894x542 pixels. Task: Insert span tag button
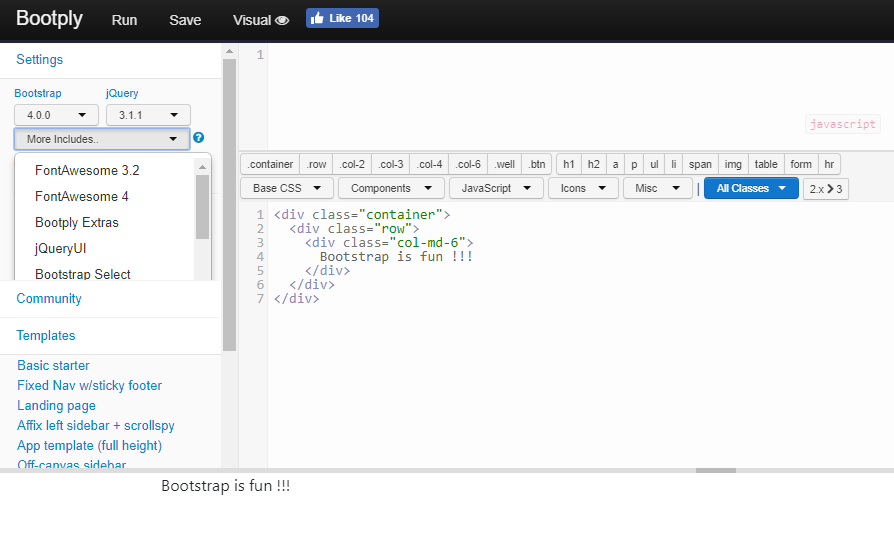[x=700, y=164]
